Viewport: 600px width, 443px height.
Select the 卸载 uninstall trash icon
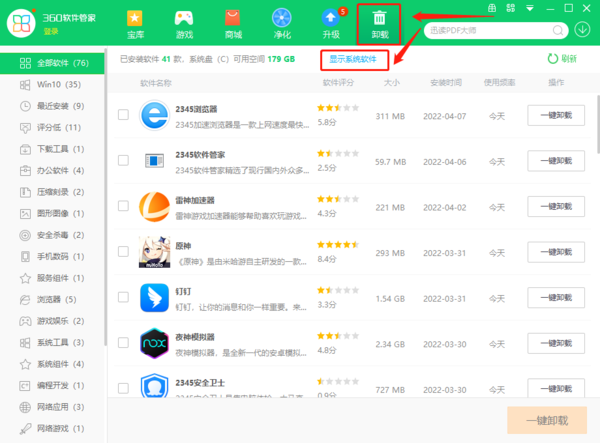[379, 19]
